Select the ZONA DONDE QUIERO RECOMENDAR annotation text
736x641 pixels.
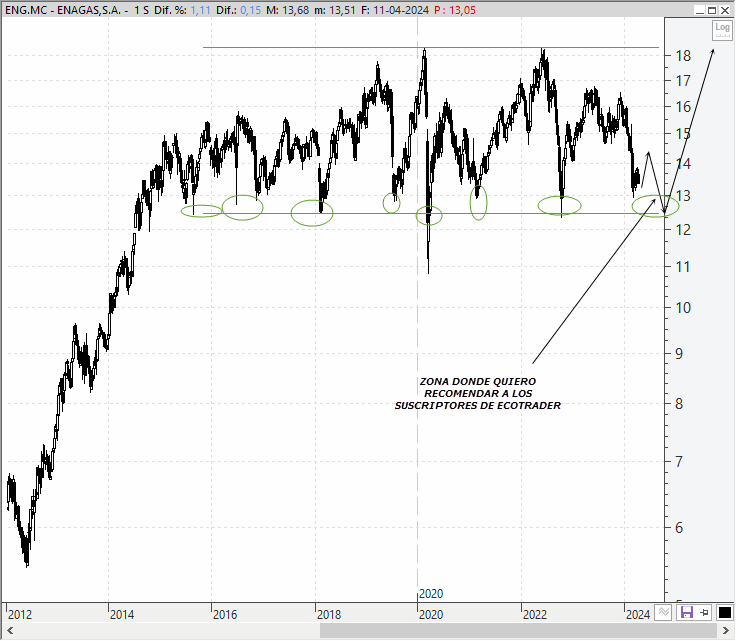click(478, 394)
